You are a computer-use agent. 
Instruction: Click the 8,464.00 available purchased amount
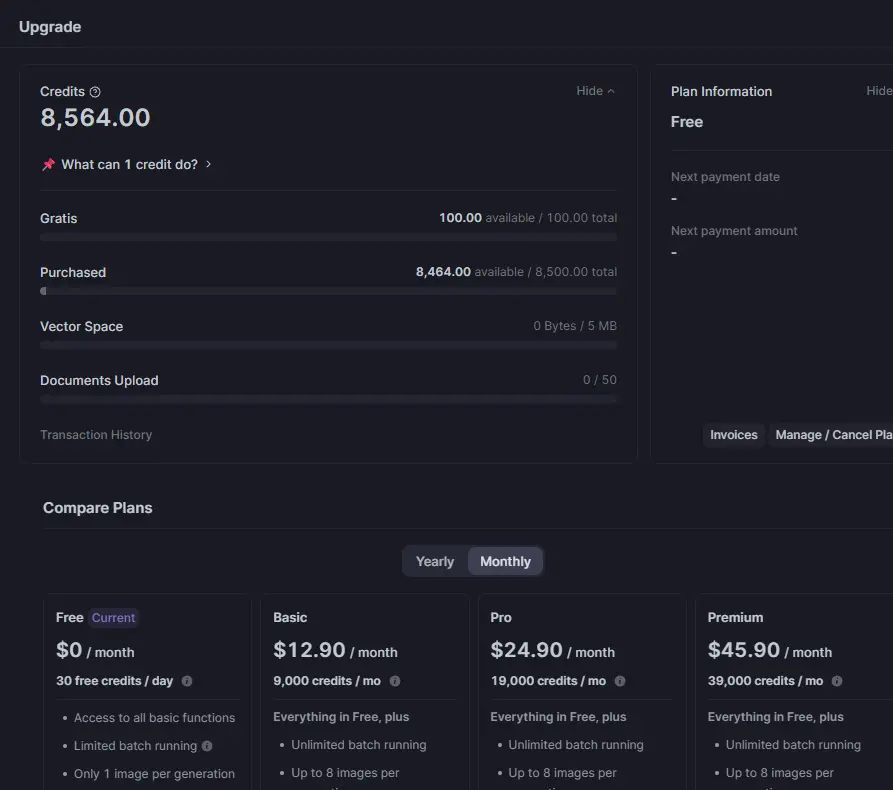[x=443, y=272]
